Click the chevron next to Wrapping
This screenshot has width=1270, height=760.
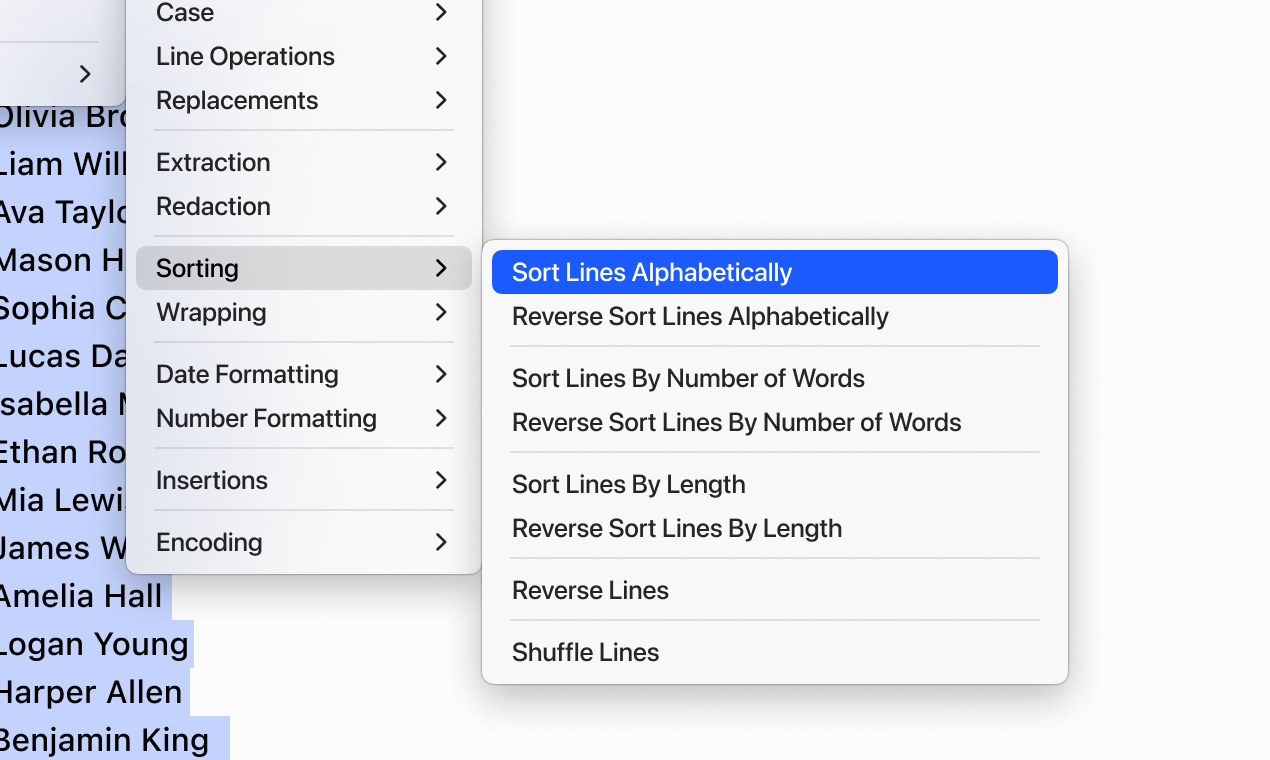441,312
